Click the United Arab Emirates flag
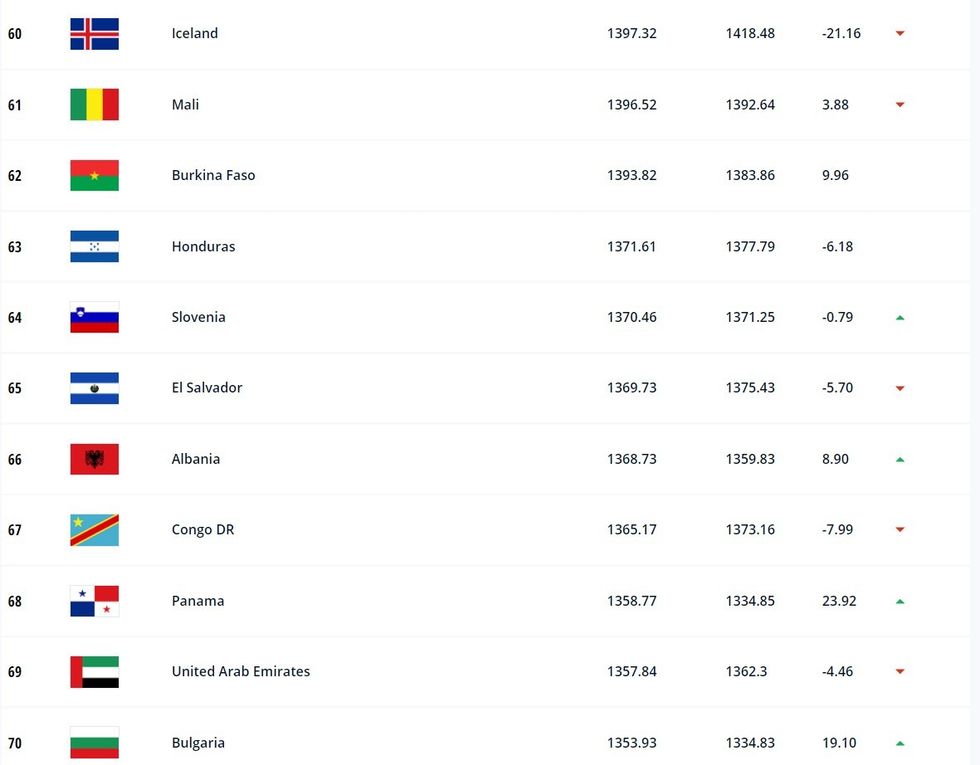 (94, 672)
